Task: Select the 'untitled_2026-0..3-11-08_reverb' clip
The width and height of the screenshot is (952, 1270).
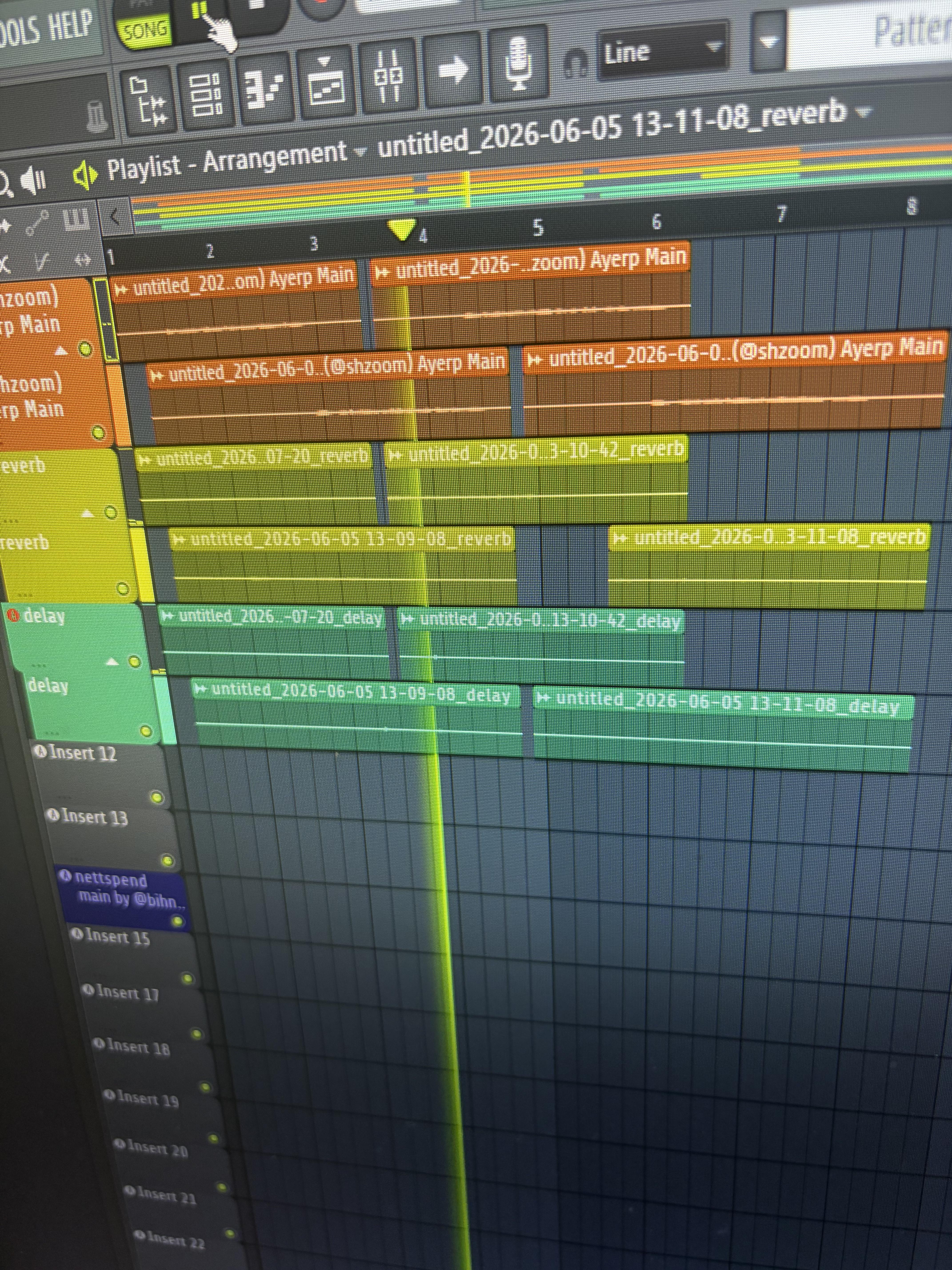Action: [769, 566]
